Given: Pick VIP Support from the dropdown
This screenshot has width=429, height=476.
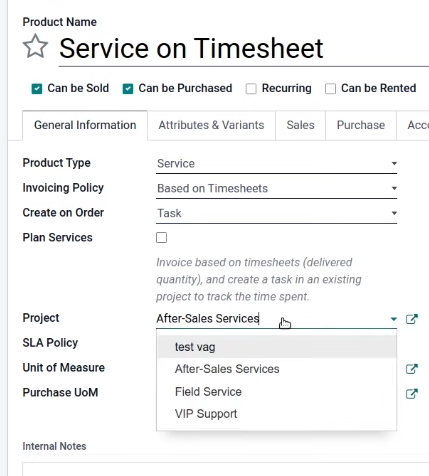Looking at the screenshot, I should [277, 414].
